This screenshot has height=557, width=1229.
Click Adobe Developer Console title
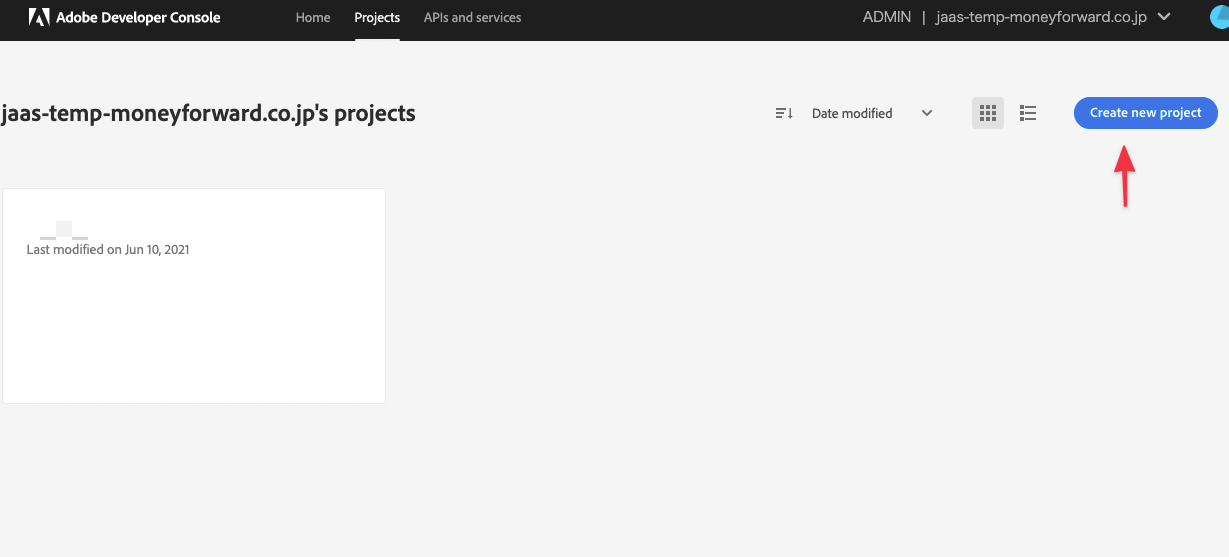[138, 18]
